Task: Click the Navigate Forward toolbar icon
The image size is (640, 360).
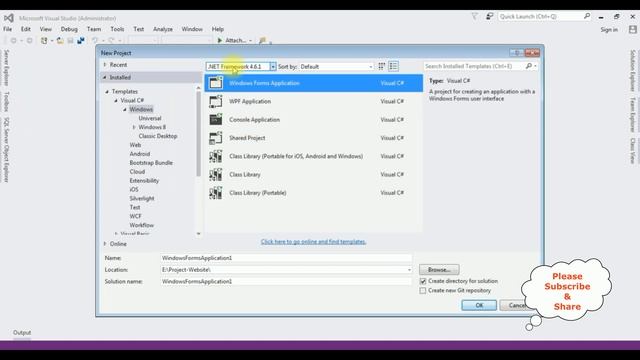Action: pos(29,40)
